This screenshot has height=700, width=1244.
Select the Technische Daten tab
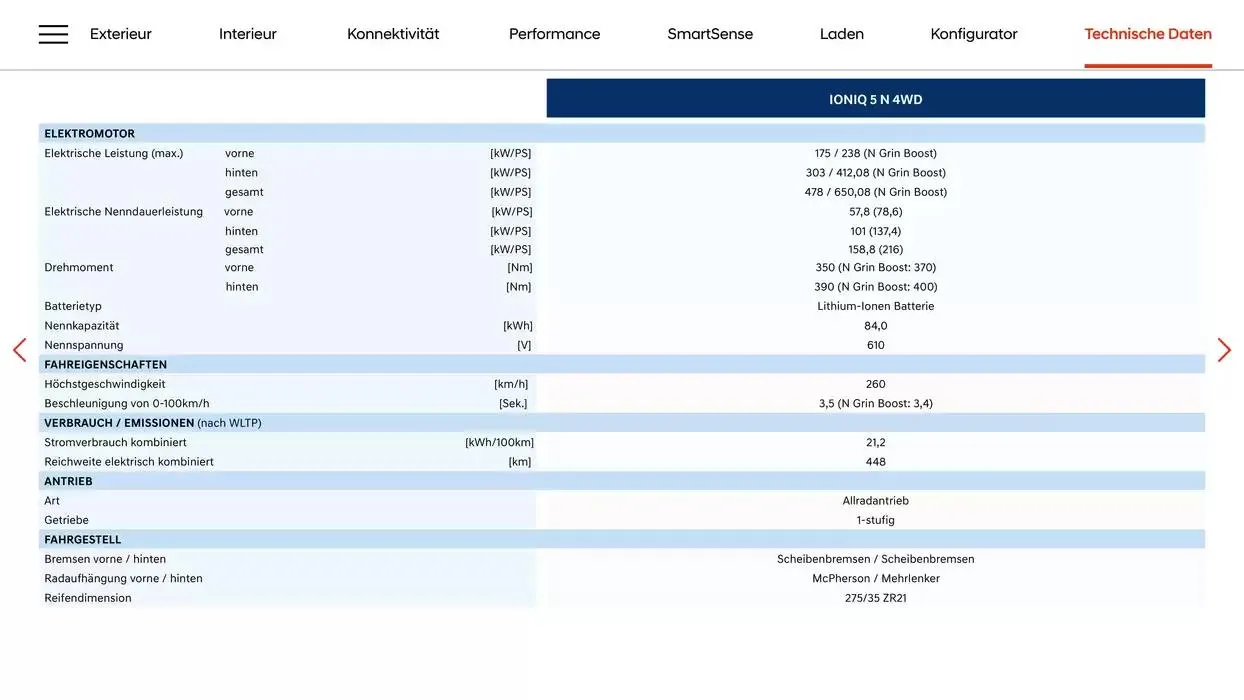point(1147,32)
